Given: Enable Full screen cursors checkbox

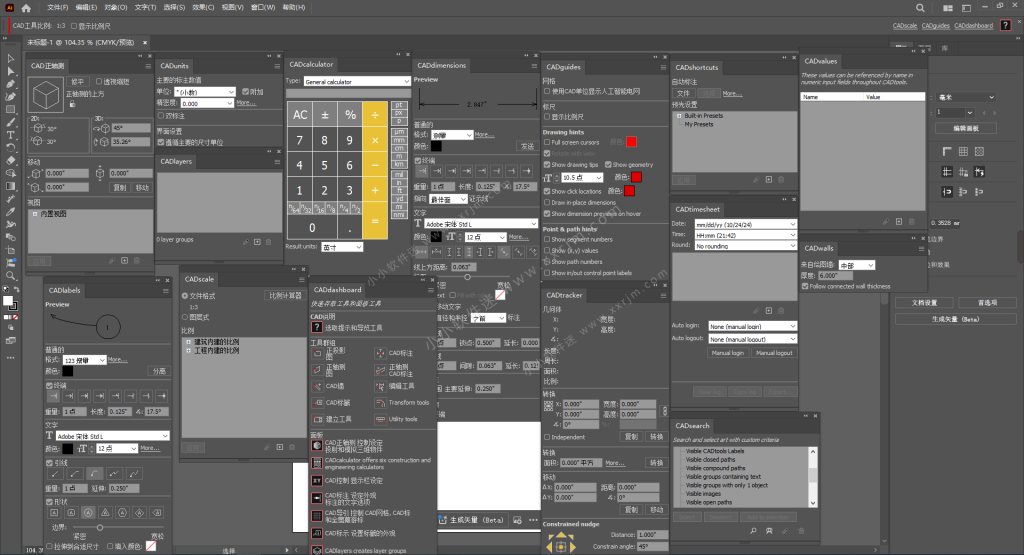Looking at the screenshot, I should coord(547,142).
